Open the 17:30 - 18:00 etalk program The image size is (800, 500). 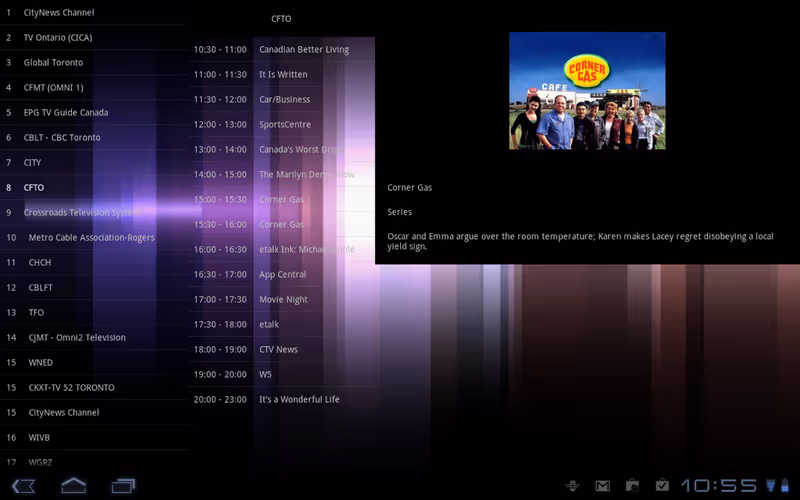(x=281, y=324)
